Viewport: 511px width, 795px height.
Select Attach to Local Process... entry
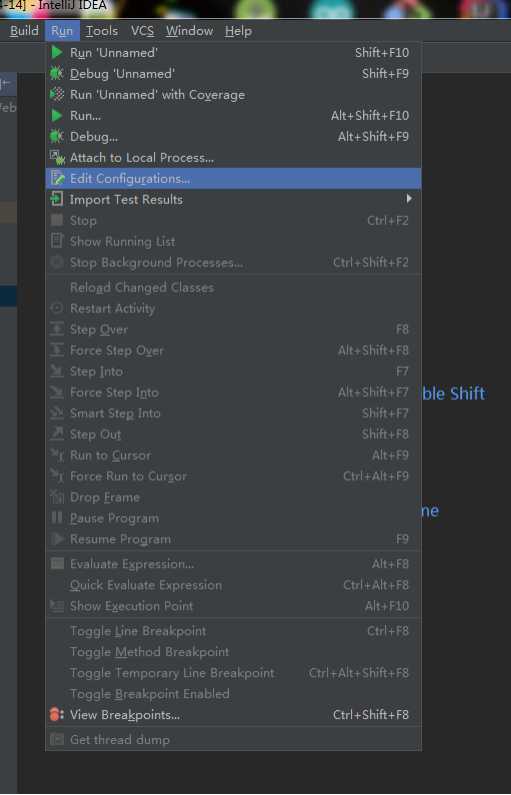click(x=233, y=158)
